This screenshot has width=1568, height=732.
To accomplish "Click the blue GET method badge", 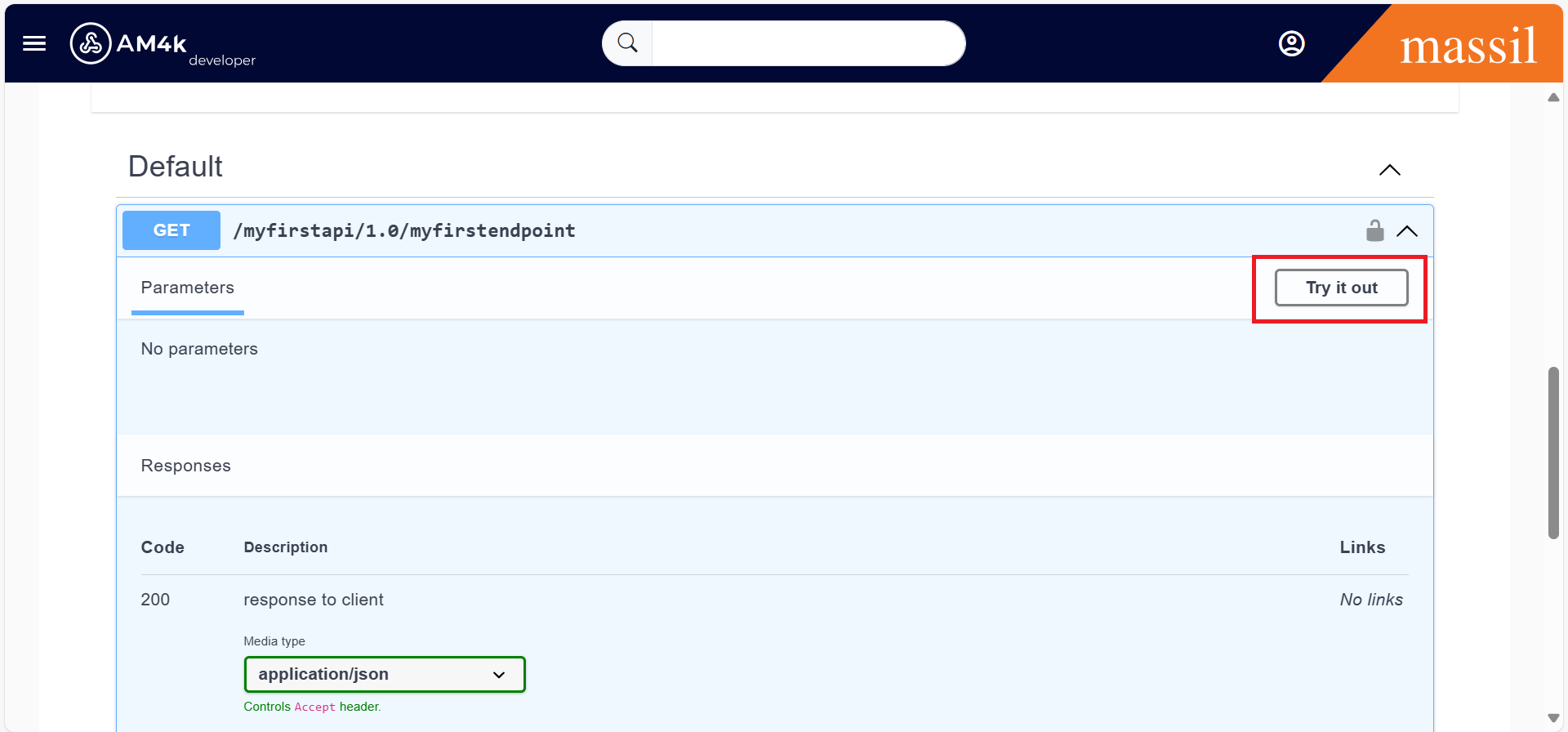I will [x=171, y=230].
